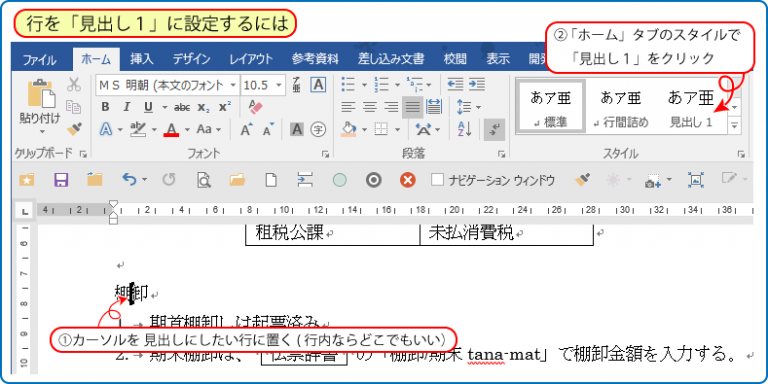Viewport: 768px width, 384px height.
Task: Click the Shrink Font icon
Action: pyautogui.click(x=267, y=129)
